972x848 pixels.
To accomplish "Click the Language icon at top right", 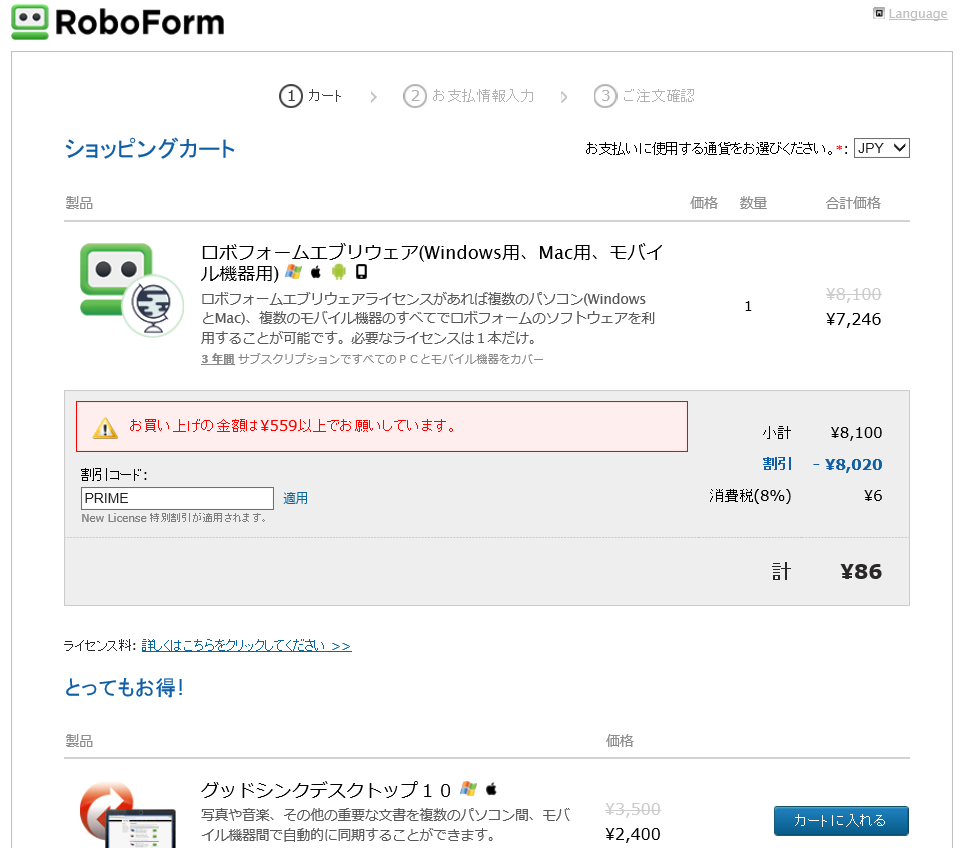I will [x=878, y=13].
